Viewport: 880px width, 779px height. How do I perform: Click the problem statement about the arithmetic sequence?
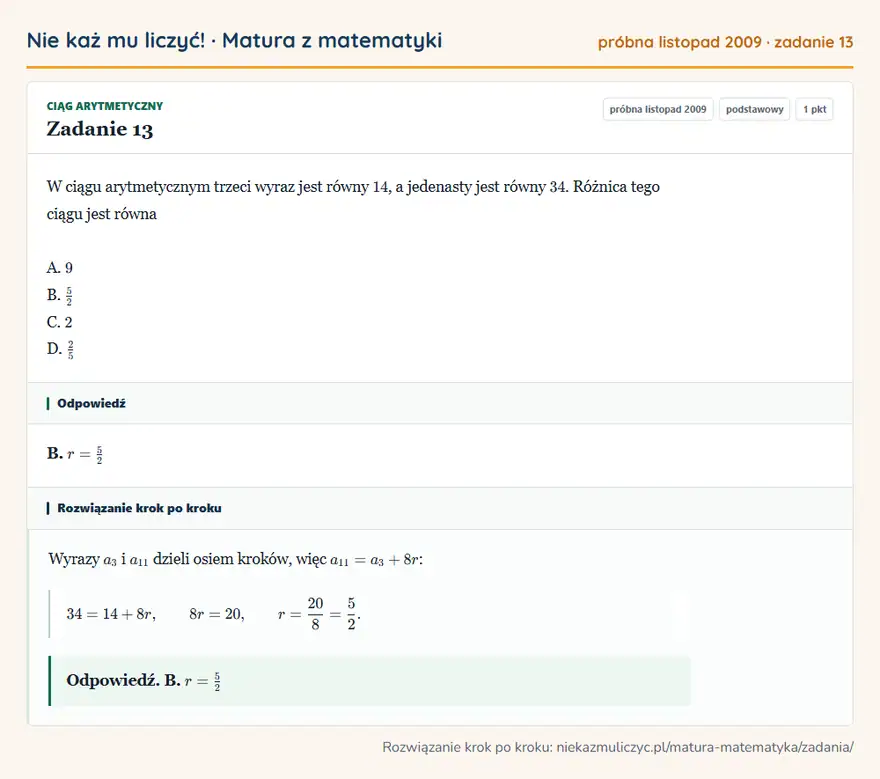pos(353,200)
